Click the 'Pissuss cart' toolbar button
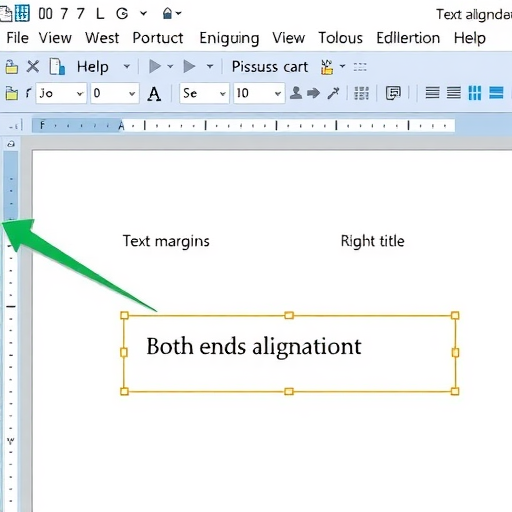 (270, 67)
